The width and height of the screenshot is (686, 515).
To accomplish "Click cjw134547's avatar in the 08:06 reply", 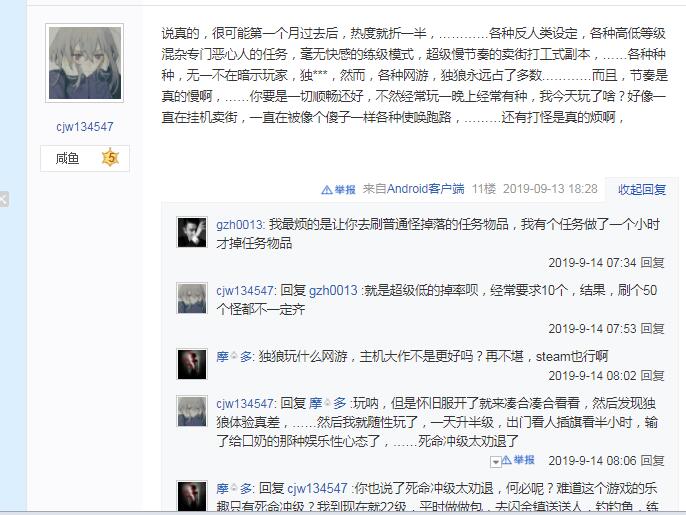I will click(192, 411).
